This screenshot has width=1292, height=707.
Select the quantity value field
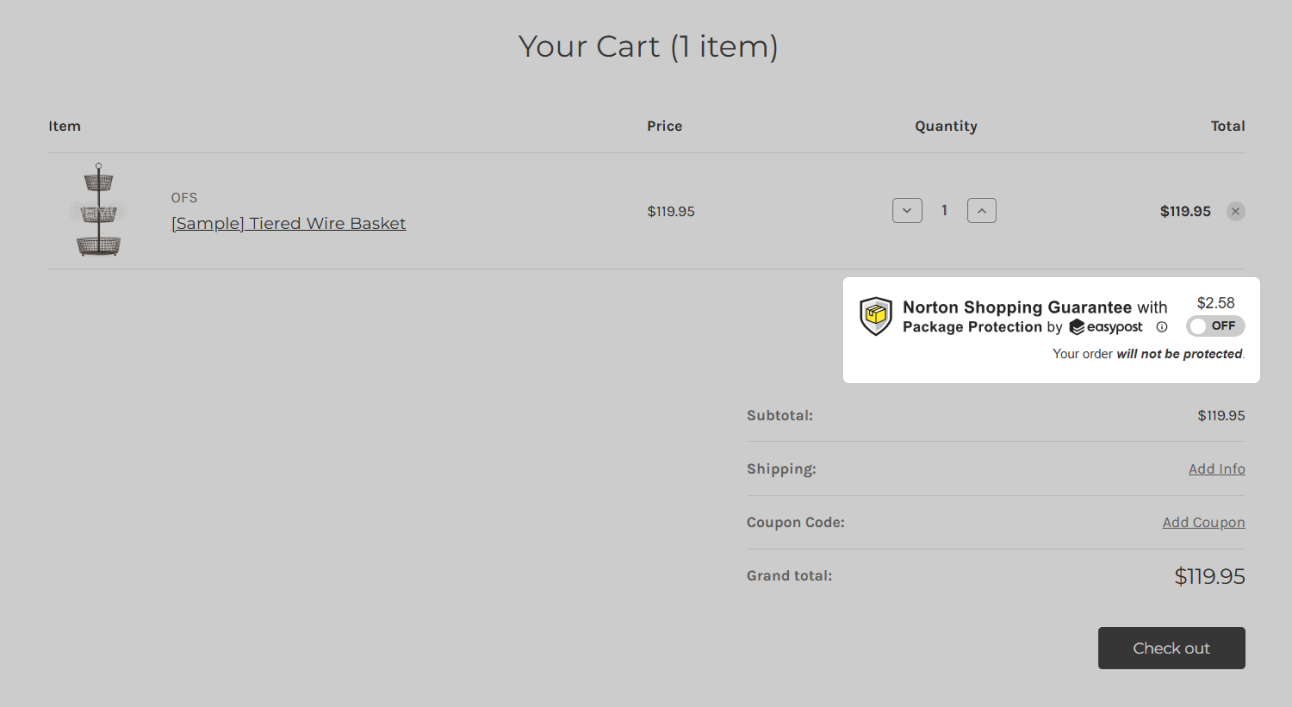click(944, 211)
